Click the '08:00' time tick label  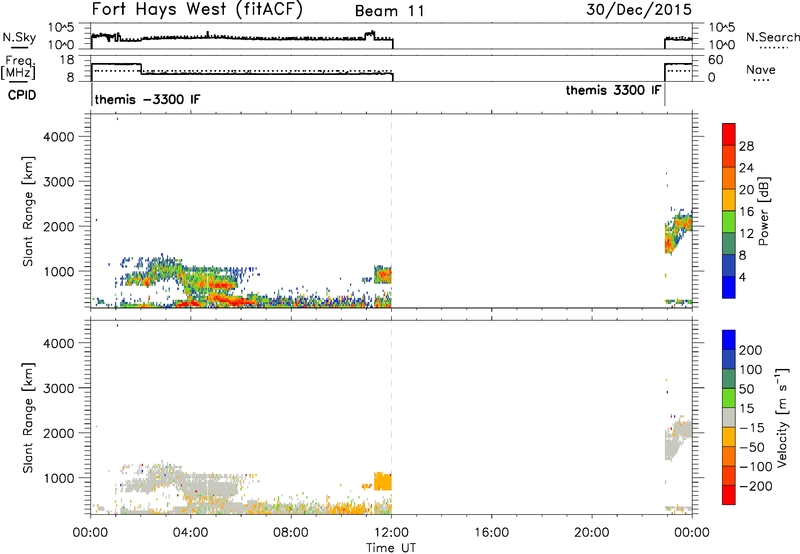[291, 533]
